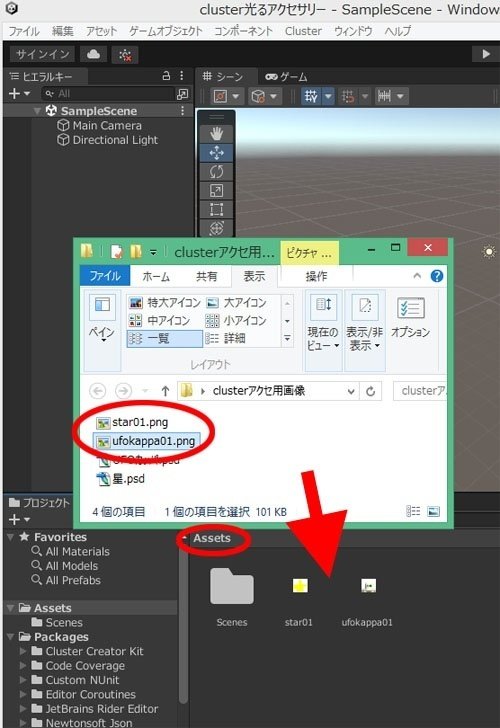
Task: Toggle grid snapping button
Action: (348, 96)
